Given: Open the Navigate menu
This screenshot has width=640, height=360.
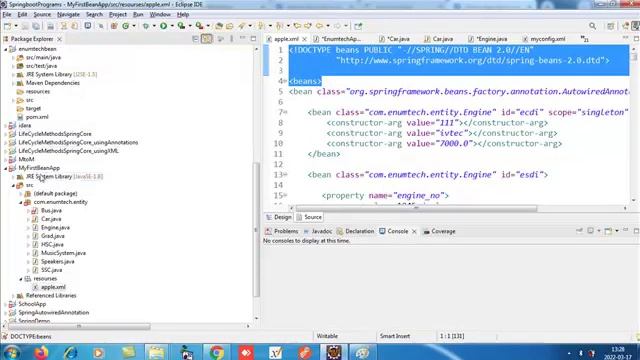Looking at the screenshot, I should pyautogui.click(x=68, y=14).
